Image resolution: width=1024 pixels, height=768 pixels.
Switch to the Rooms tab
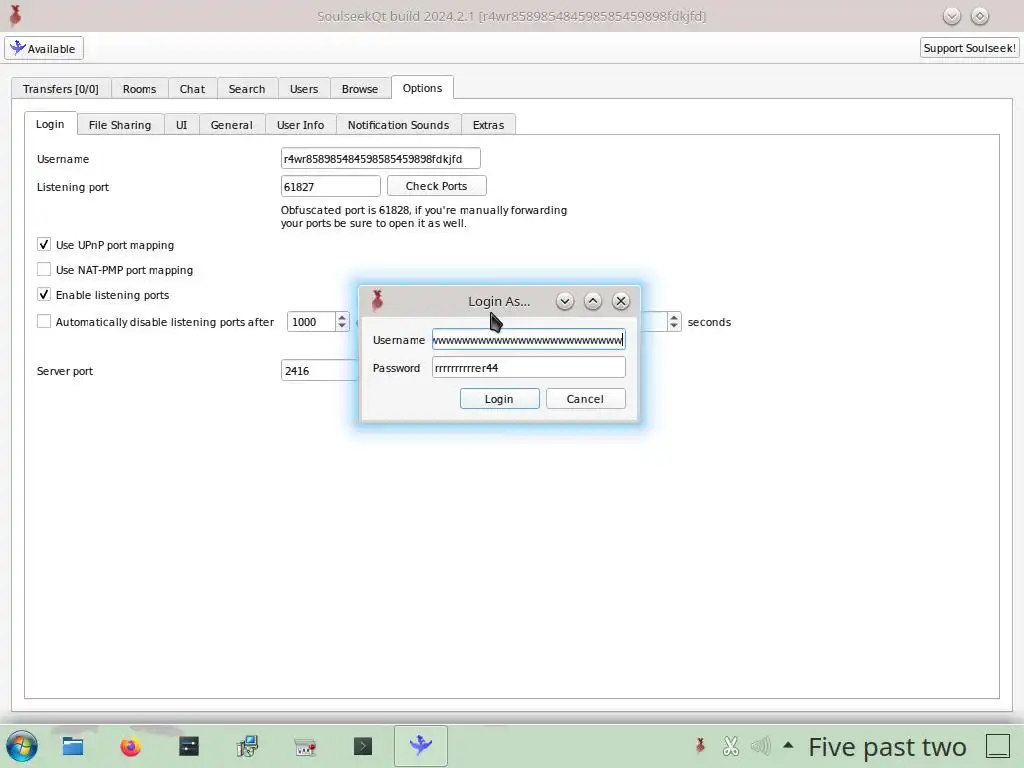click(x=140, y=89)
